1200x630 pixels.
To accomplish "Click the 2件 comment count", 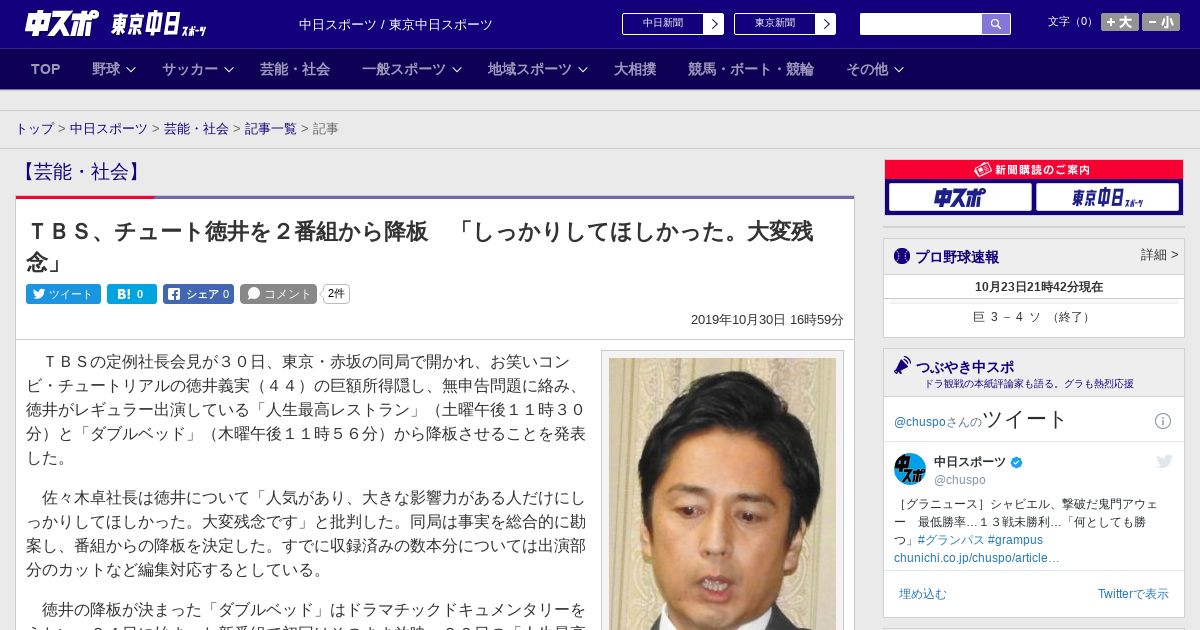I will pyautogui.click(x=336, y=294).
